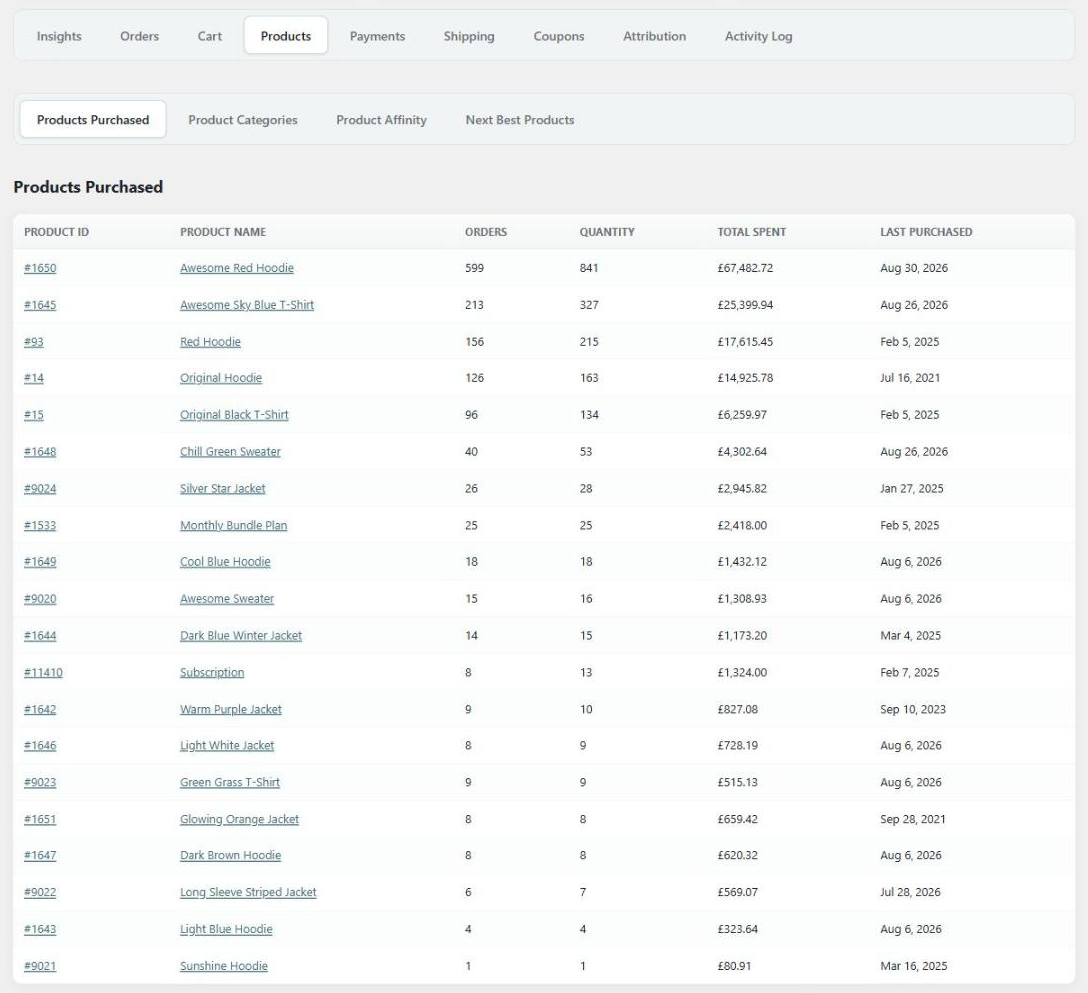Click the Last Purchased column header

(x=926, y=232)
